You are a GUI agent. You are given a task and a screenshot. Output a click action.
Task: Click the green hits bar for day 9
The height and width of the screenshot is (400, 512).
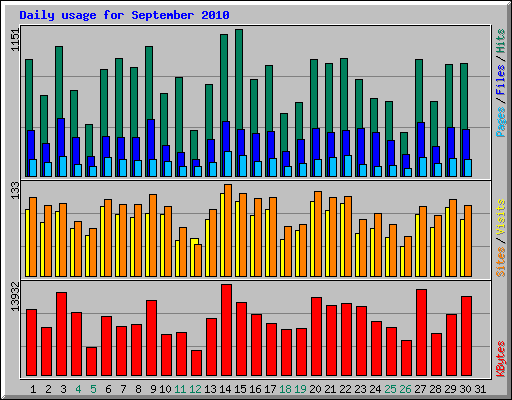pos(149,82)
